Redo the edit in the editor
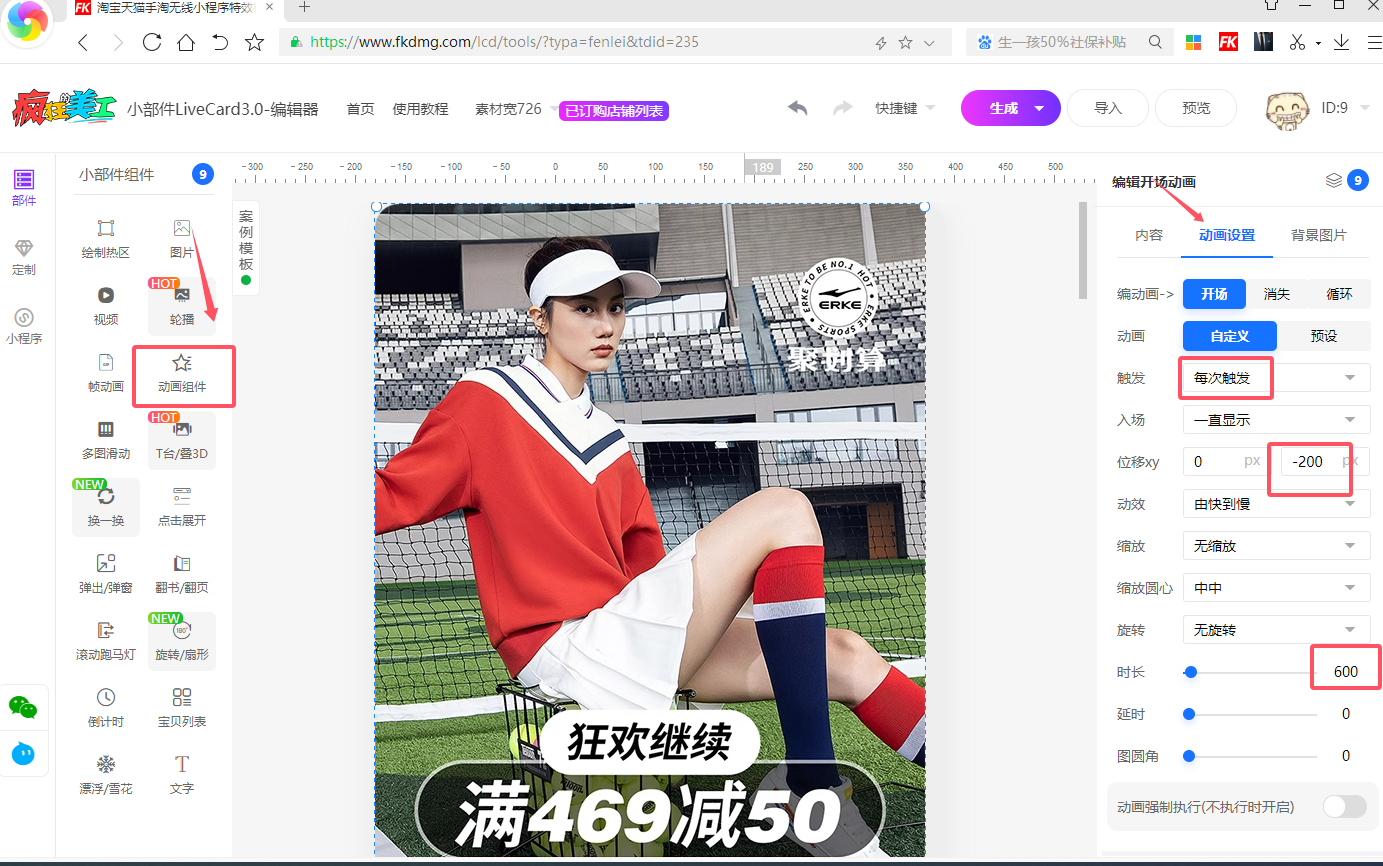This screenshot has width=1383, height=866. coord(843,108)
